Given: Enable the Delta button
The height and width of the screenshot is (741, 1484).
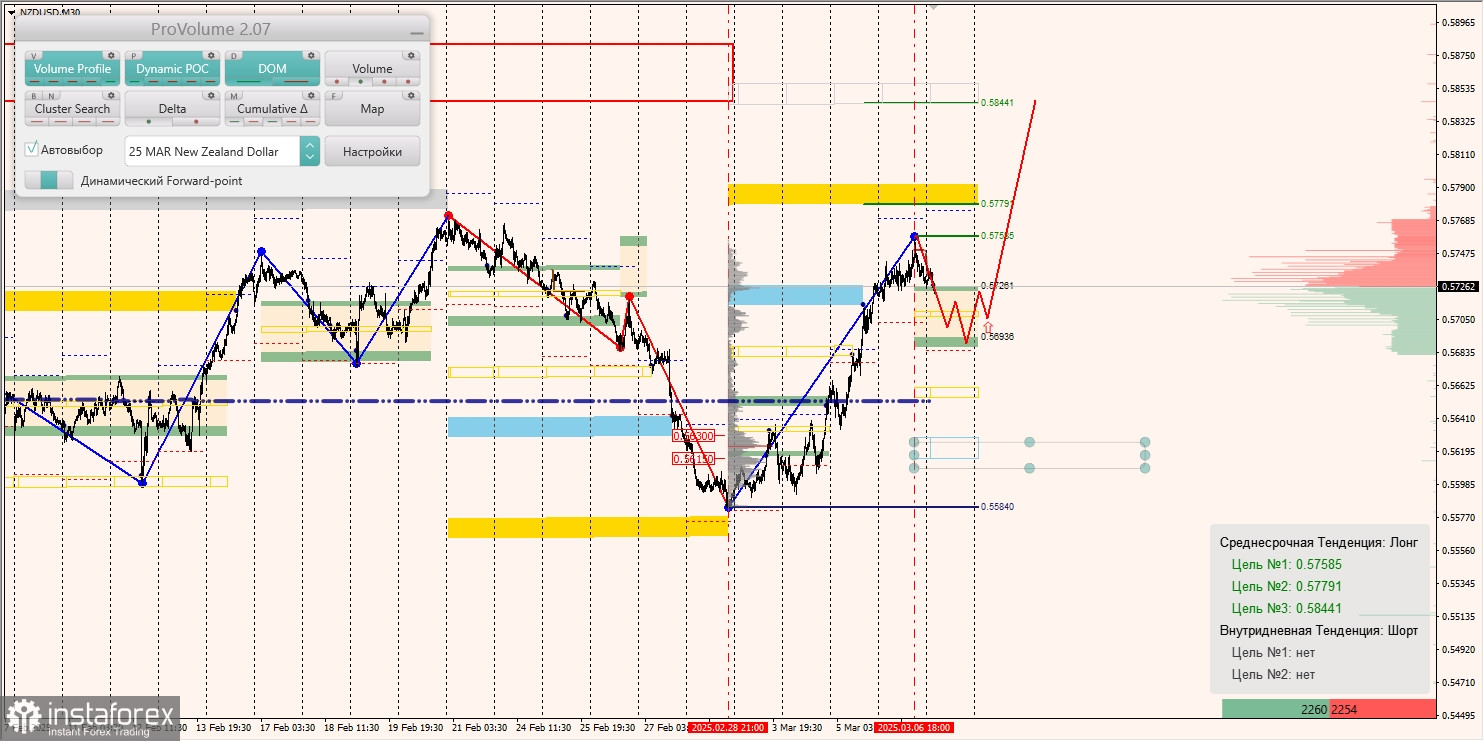Looking at the screenshot, I should (172, 108).
